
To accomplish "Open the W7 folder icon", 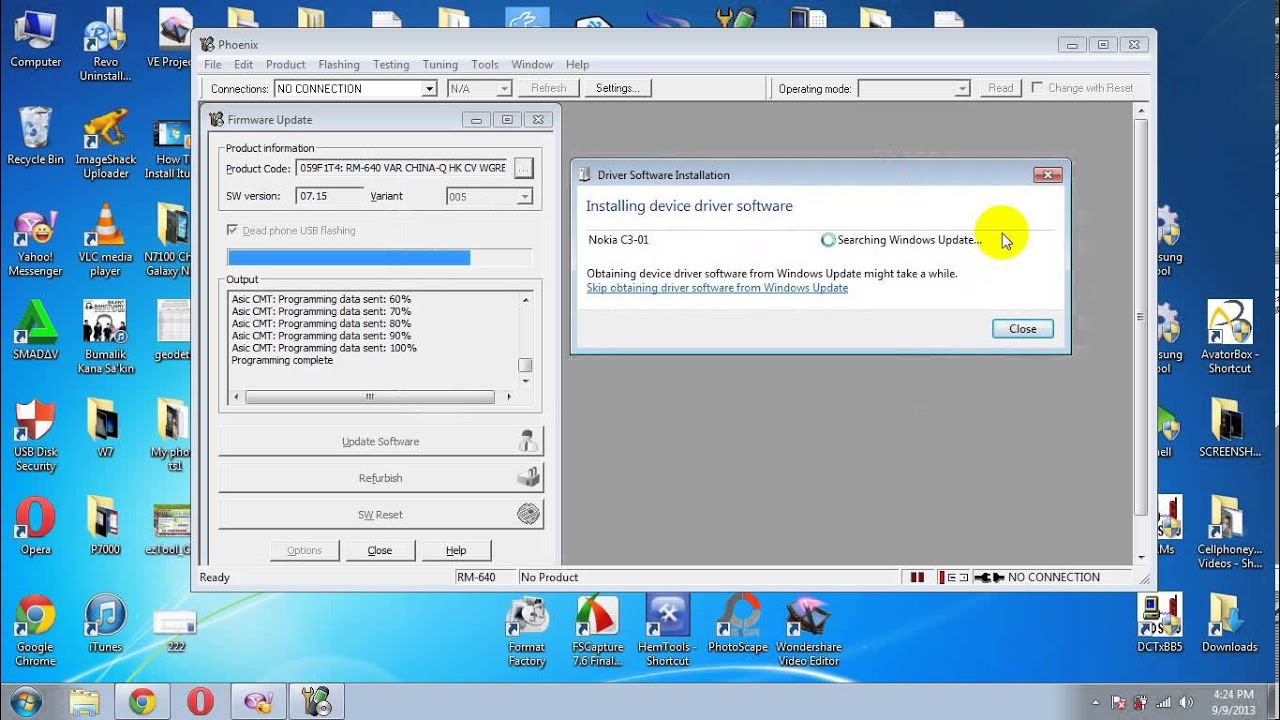I will [x=105, y=429].
